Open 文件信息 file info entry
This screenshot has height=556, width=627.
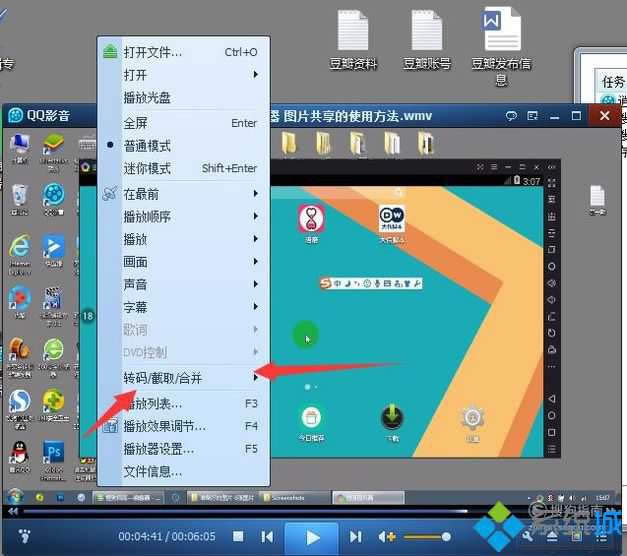[184, 472]
